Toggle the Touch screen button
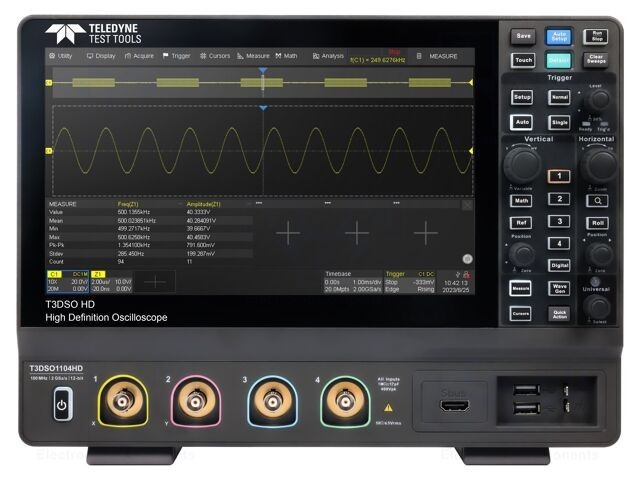The width and height of the screenshot is (640, 480). [523, 60]
